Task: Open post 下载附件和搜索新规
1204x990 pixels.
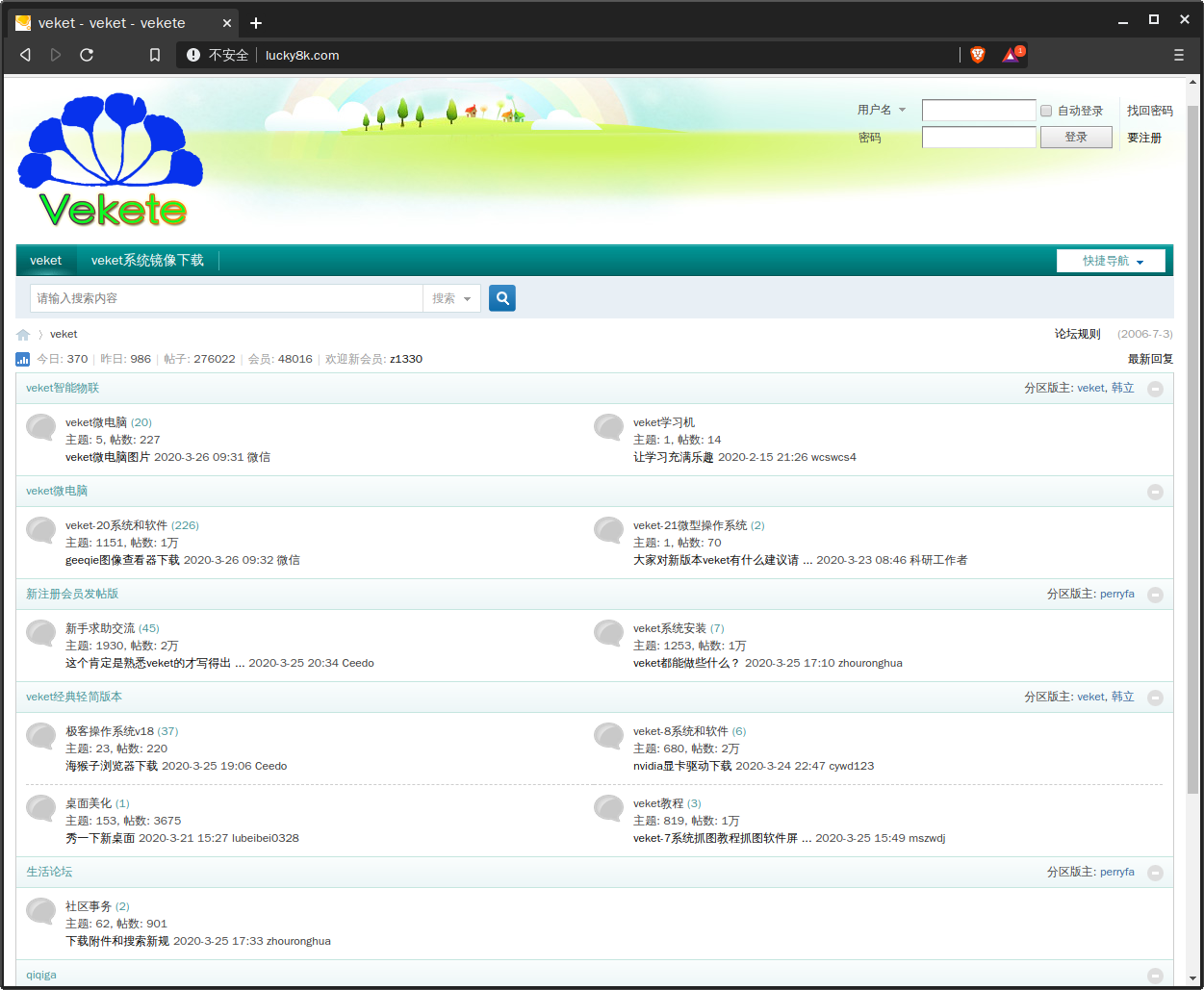Action: [117, 941]
